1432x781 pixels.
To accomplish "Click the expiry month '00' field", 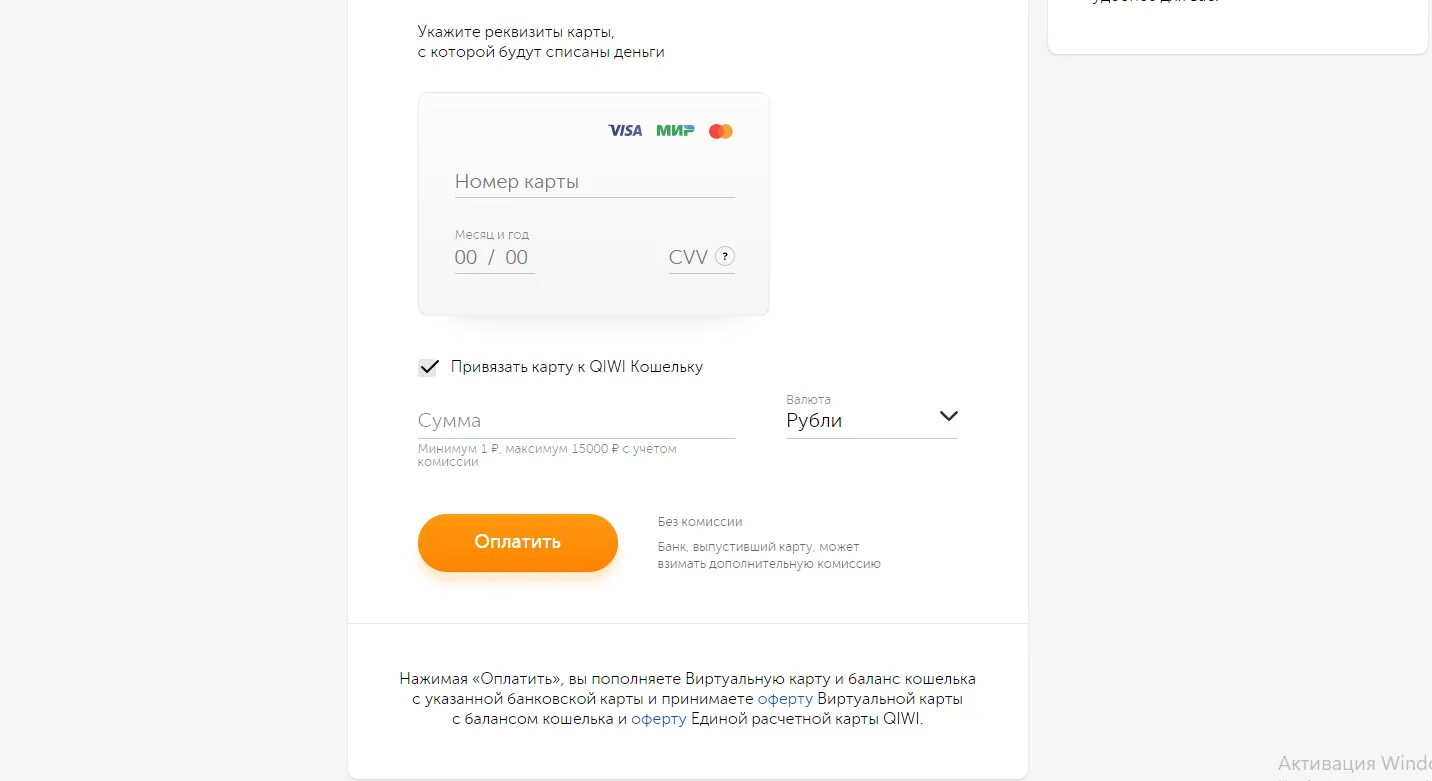I will tap(466, 257).
